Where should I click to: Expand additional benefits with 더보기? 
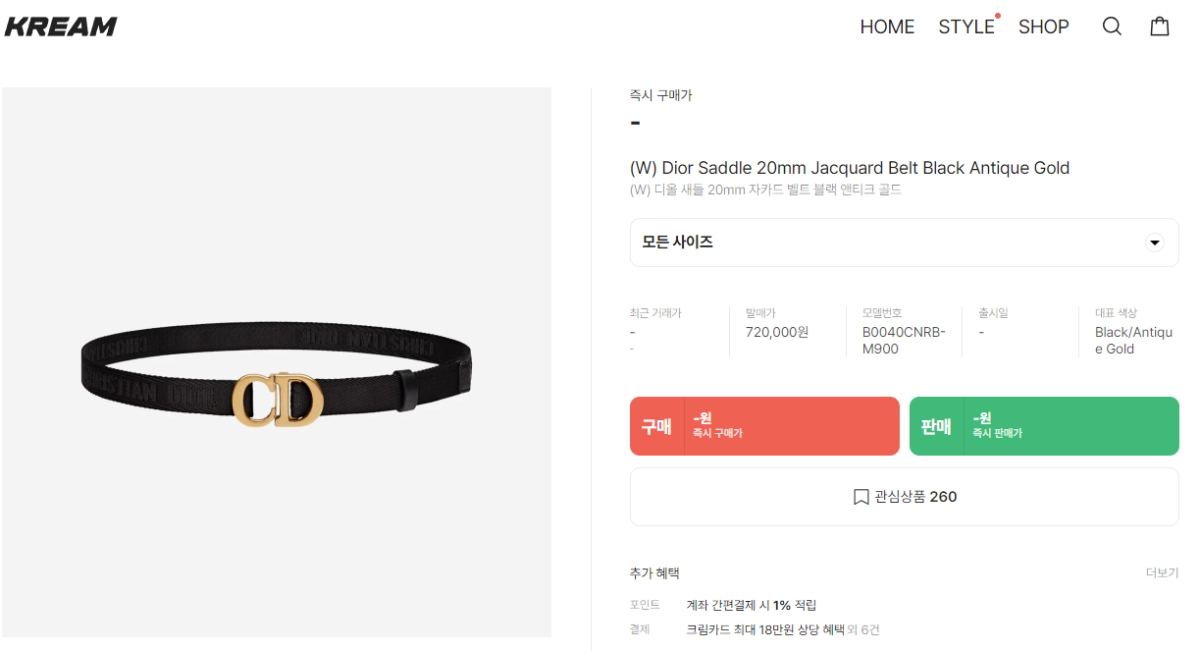tap(1162, 573)
